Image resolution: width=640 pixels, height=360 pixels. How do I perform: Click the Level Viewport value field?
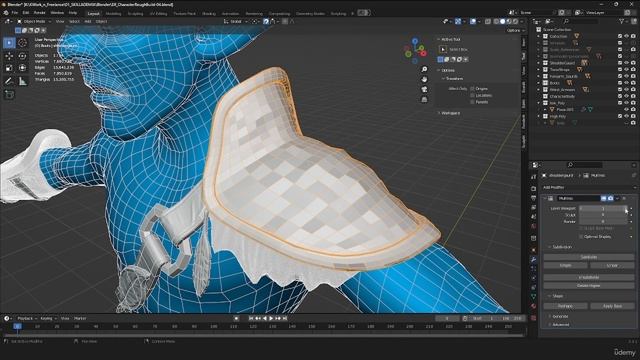603,208
